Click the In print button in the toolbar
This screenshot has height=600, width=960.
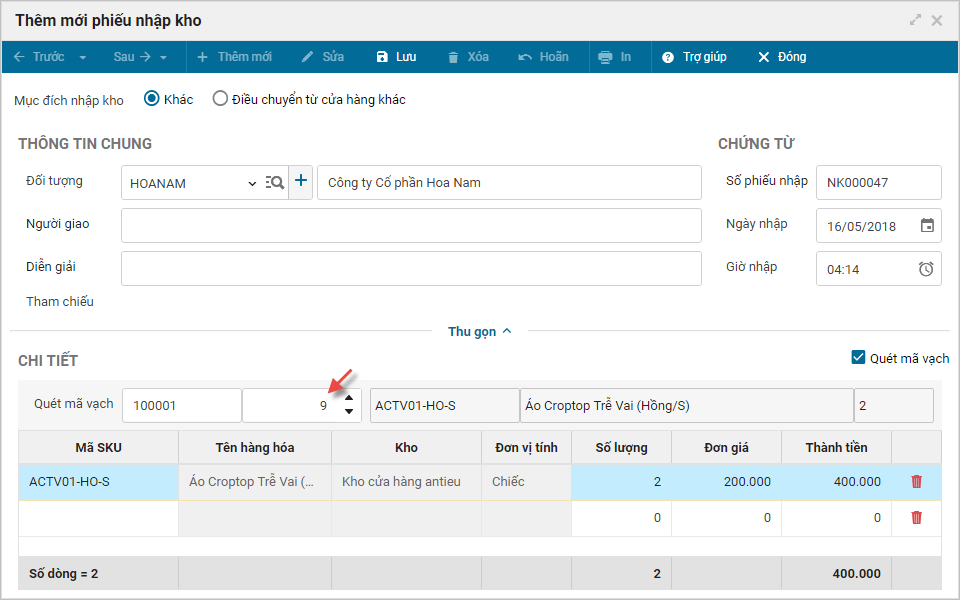[614, 57]
